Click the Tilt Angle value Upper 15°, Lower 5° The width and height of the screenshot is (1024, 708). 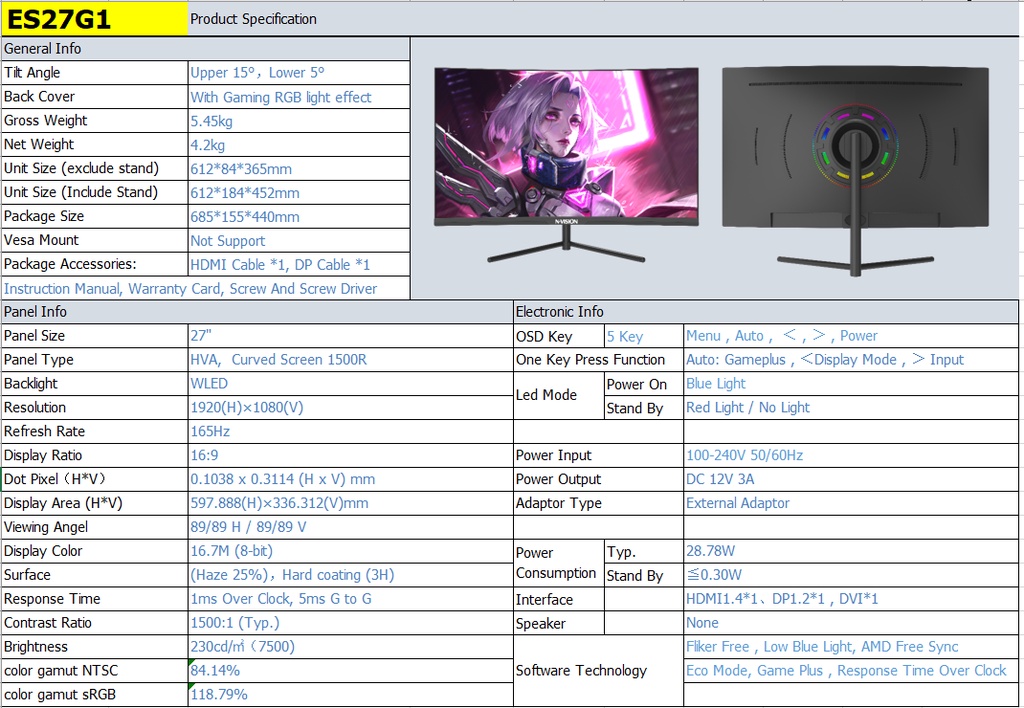298,72
